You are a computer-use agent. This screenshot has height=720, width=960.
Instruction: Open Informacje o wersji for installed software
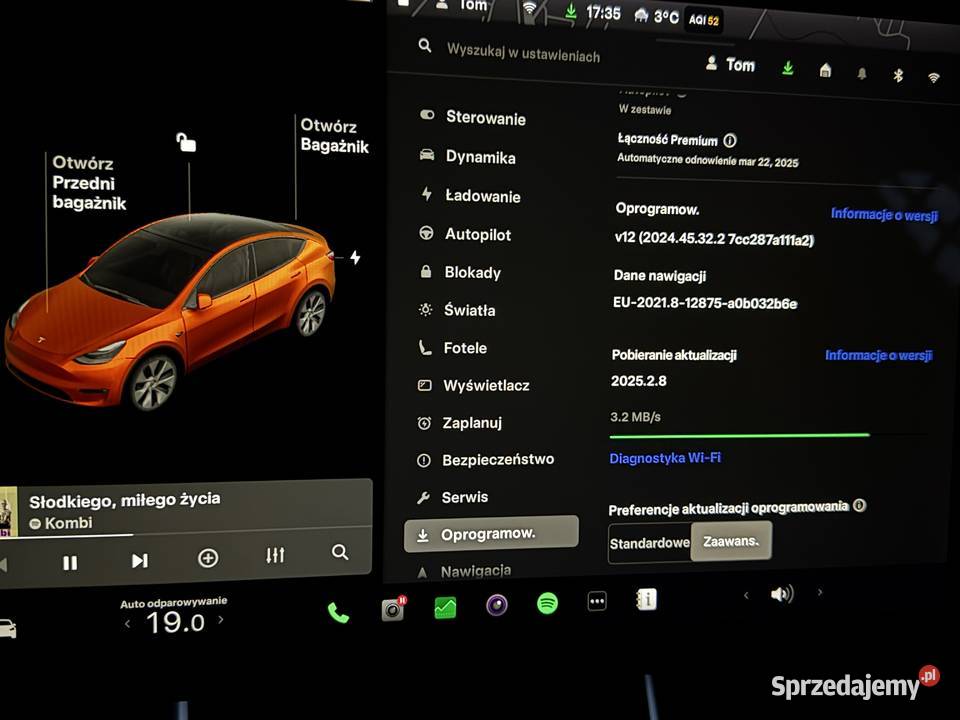[x=884, y=214]
